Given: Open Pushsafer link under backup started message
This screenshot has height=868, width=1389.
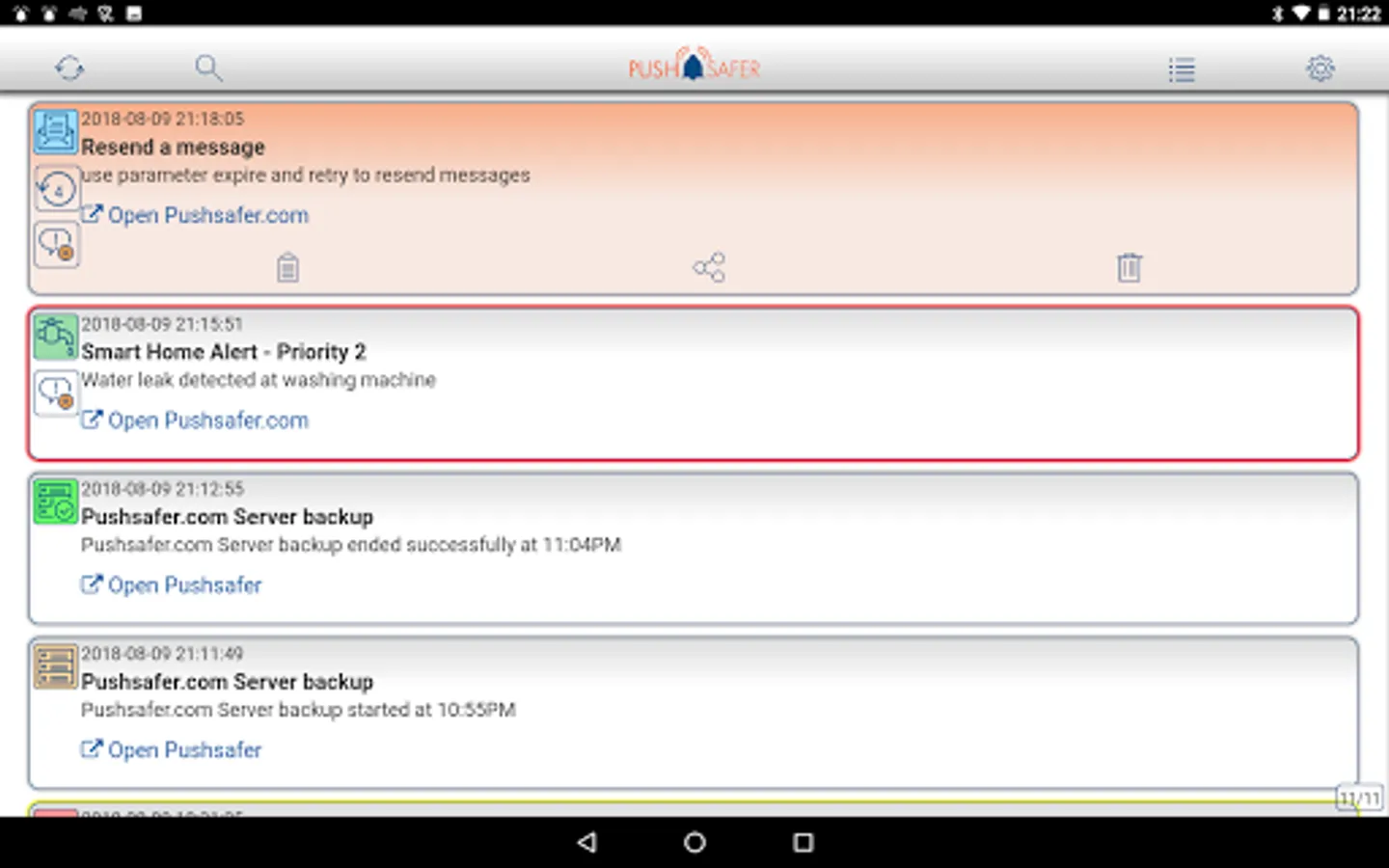Looking at the screenshot, I should pos(171,750).
